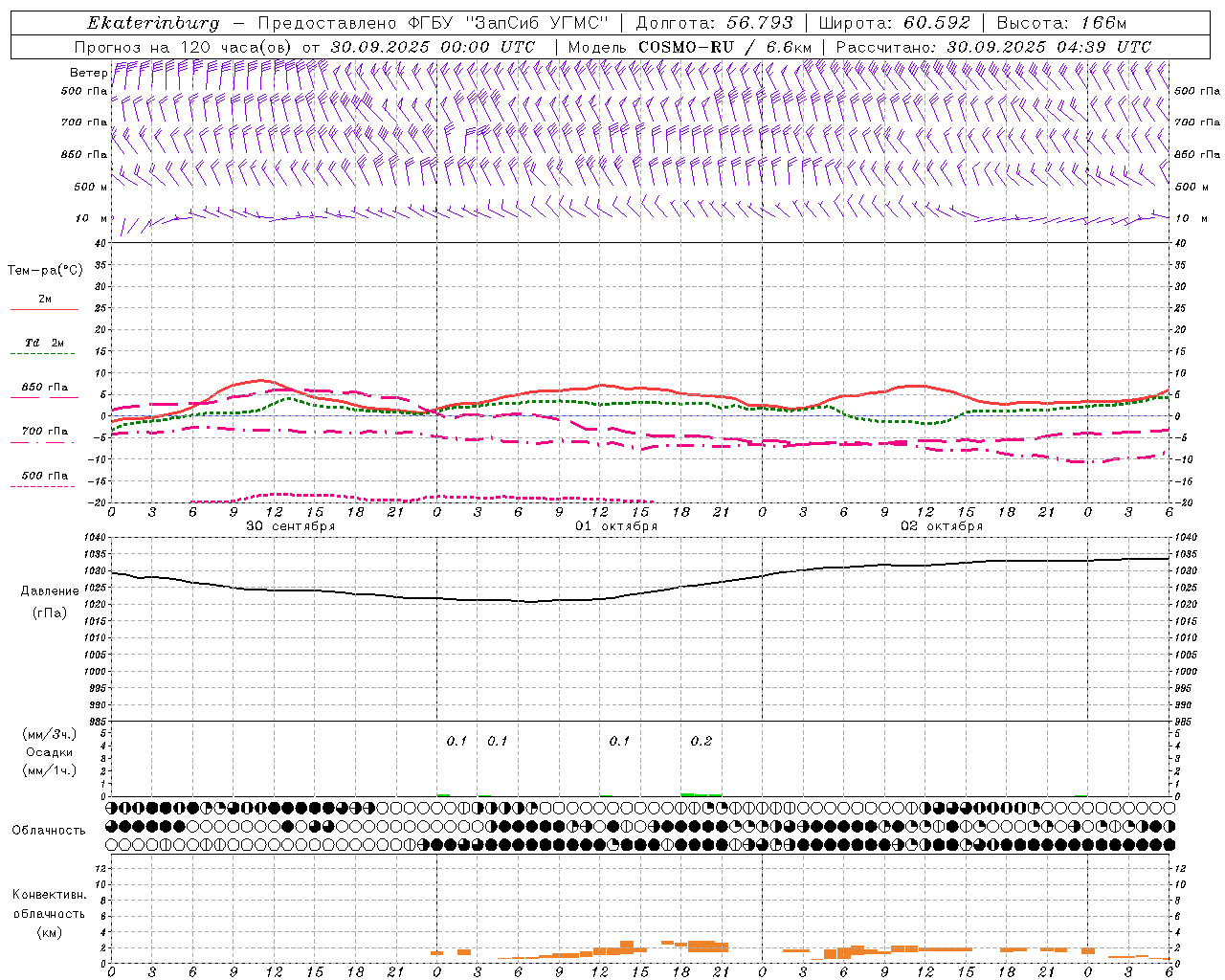This screenshot has width=1225, height=980.
Task: Click the (км) unit under convective cloudiness
Action: 49,932
